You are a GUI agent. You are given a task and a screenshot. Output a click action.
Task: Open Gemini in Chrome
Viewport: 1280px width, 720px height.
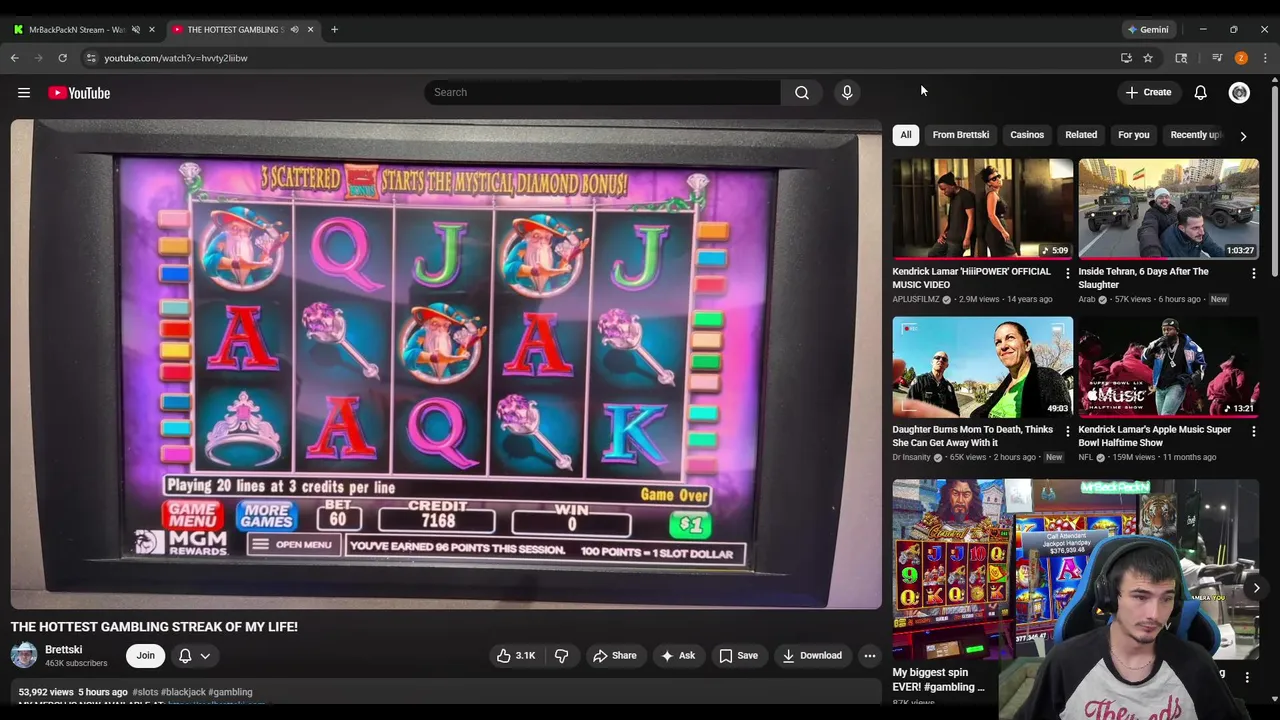point(1148,30)
